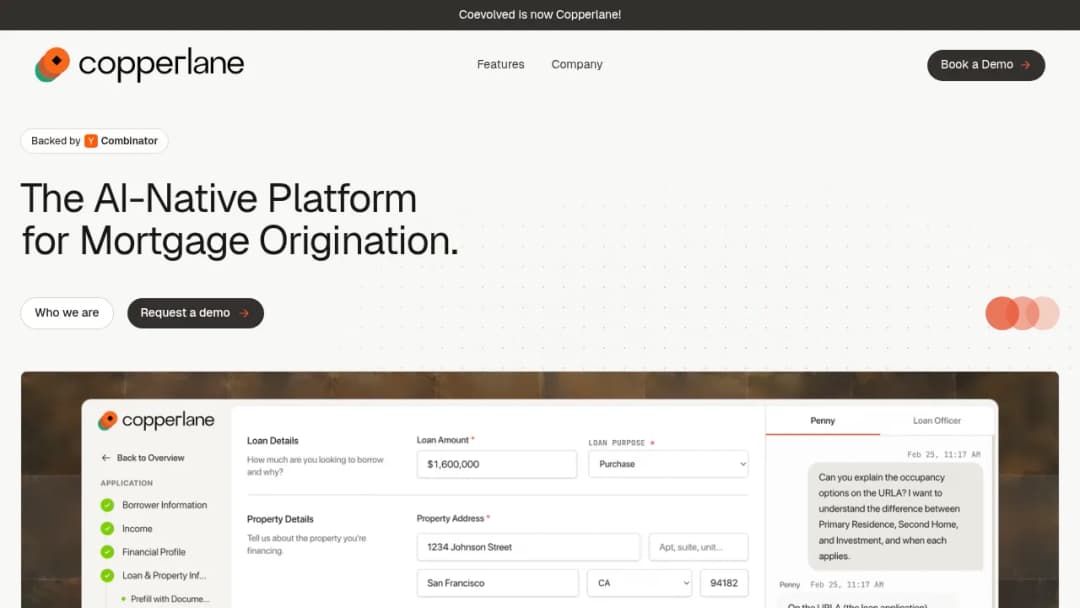Click the Y Combinator logo badge
Image resolution: width=1080 pixels, height=608 pixels.
coord(91,141)
